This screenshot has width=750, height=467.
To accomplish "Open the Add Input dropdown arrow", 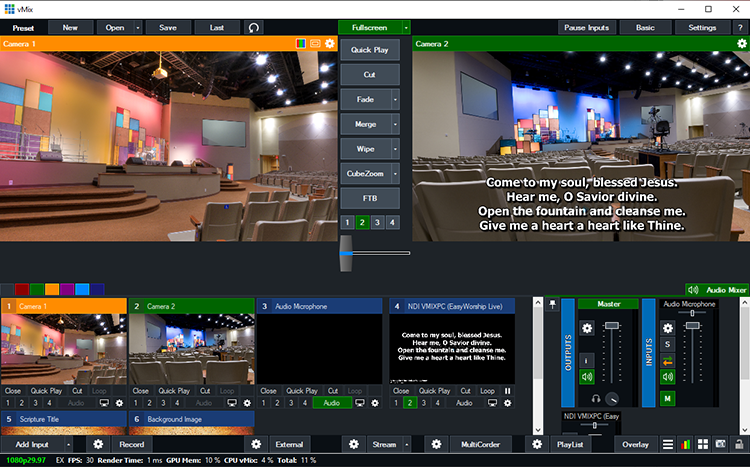I will [68, 443].
